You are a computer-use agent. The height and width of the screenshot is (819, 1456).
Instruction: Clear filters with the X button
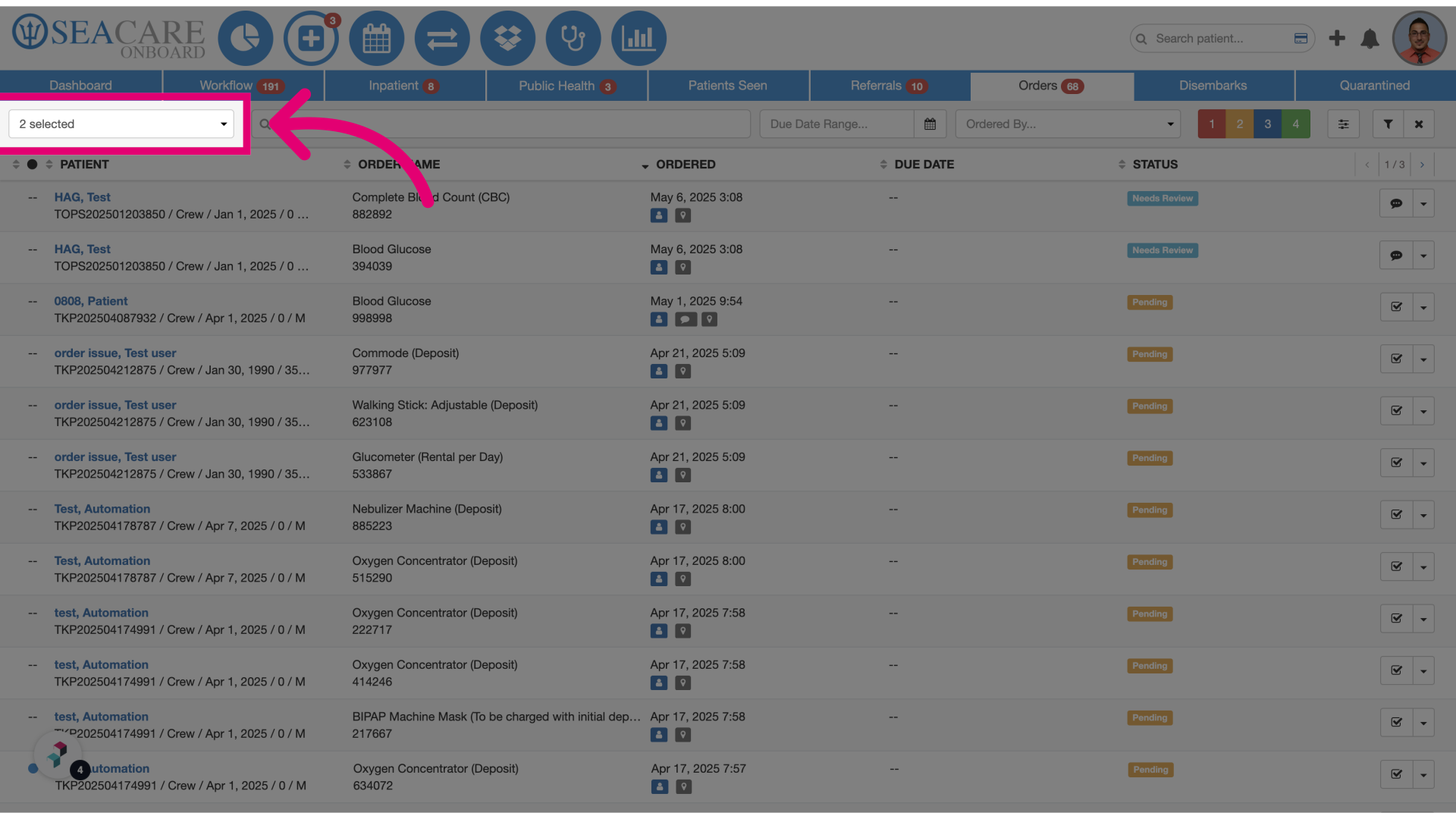point(1419,124)
